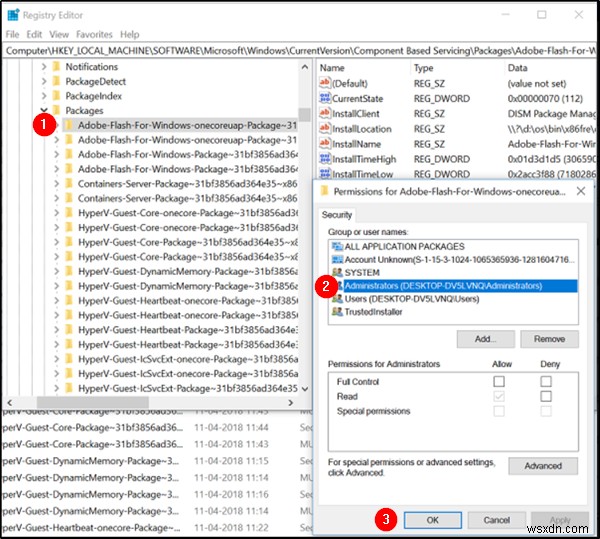Image resolution: width=600 pixels, height=539 pixels.
Task: Cancel the Permissions dialog
Action: [496, 520]
